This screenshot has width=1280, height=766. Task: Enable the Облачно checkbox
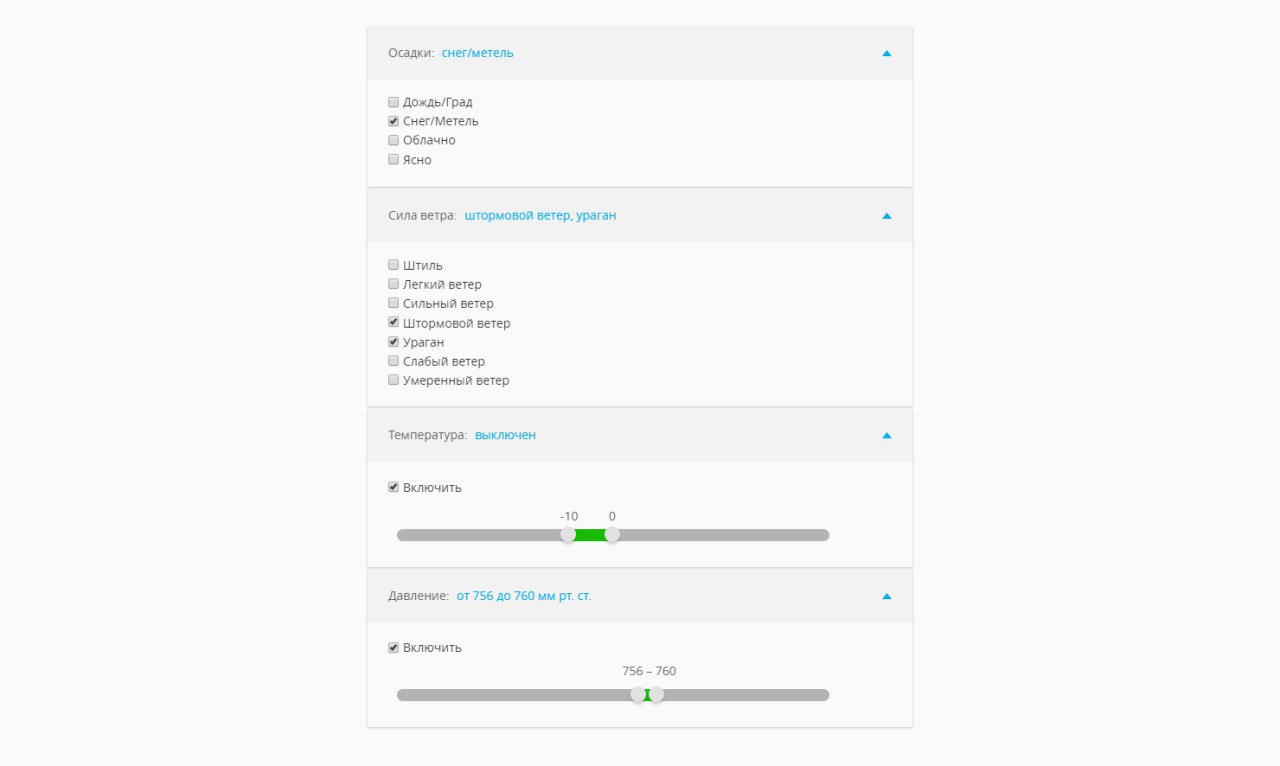(x=393, y=140)
